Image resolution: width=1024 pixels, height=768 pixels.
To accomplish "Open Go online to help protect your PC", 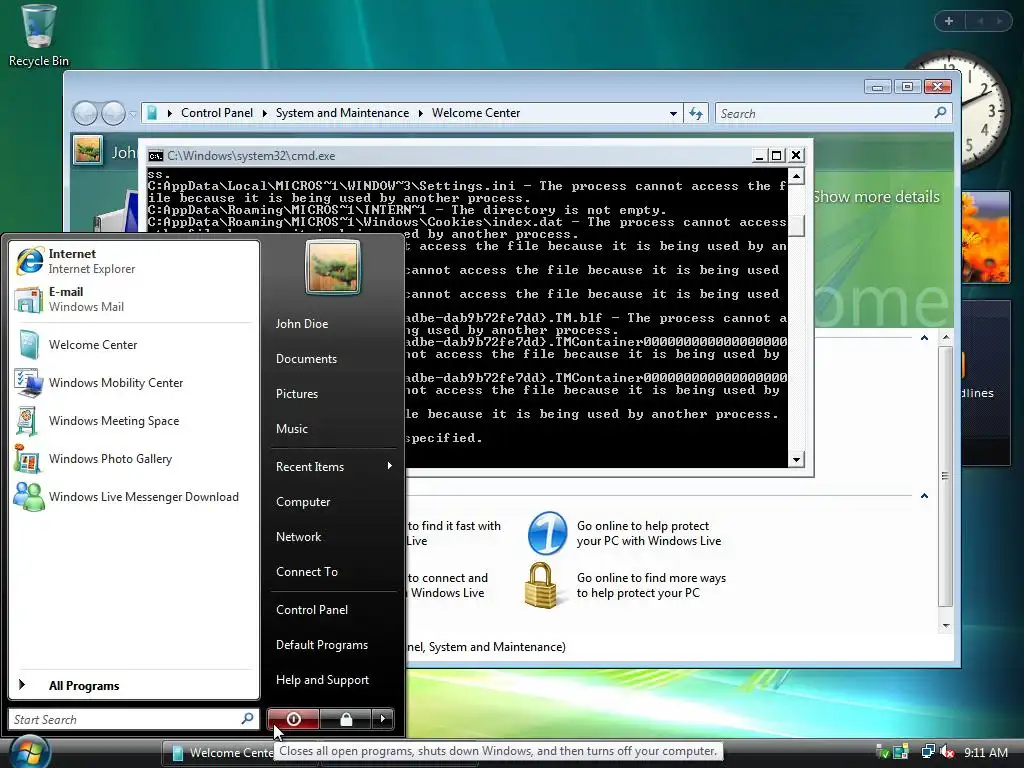I will tap(648, 533).
